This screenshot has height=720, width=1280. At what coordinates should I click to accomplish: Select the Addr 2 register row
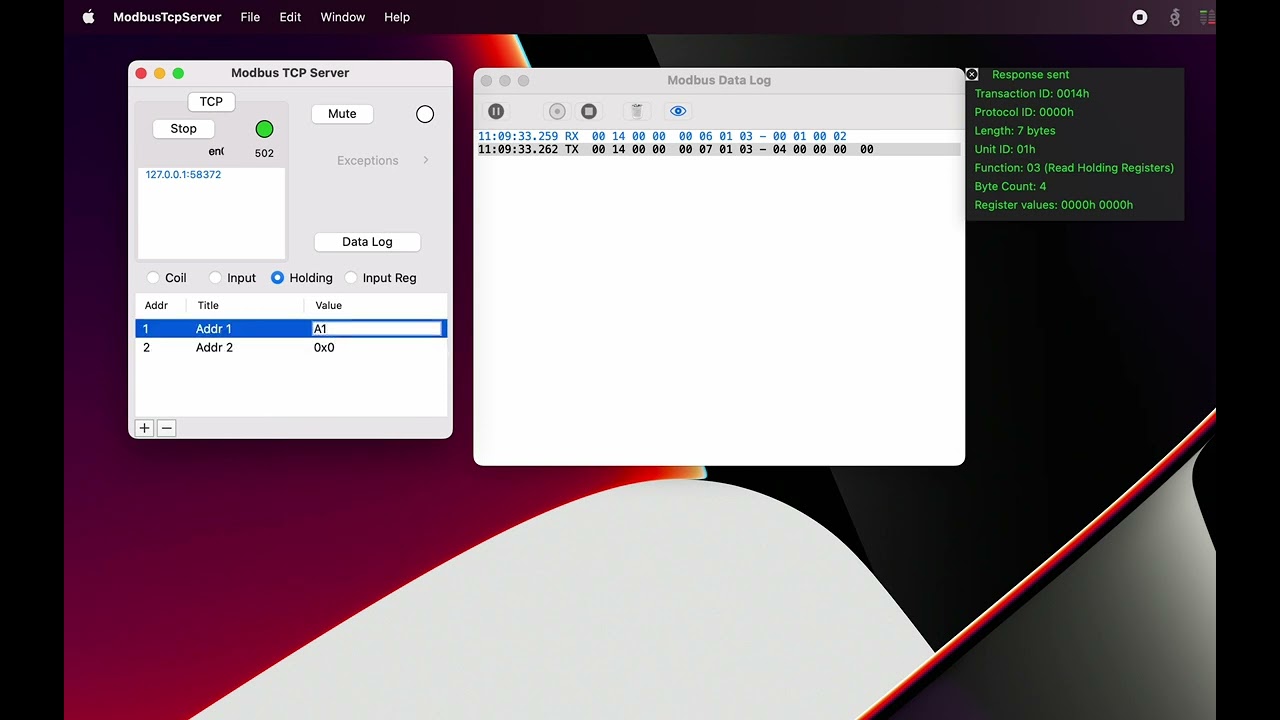291,348
